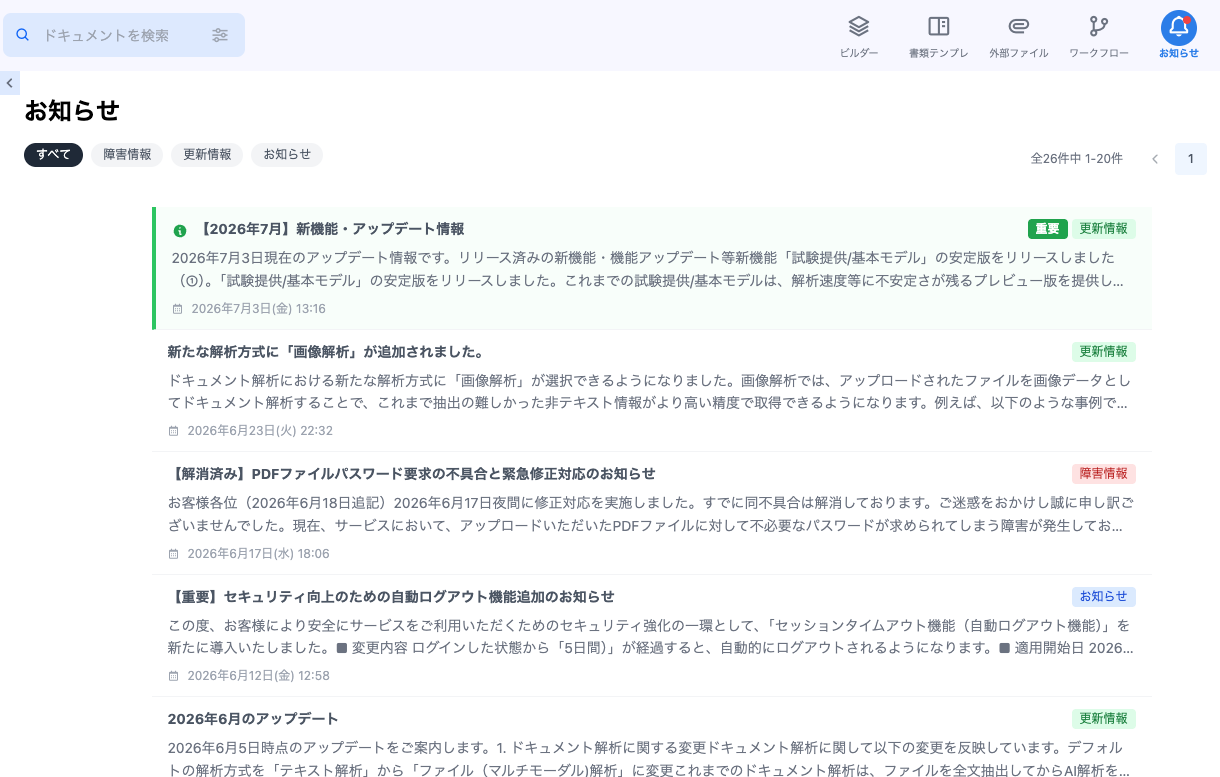Select the 更新情報 filter tab
This screenshot has height=777, width=1220.
coord(207,155)
